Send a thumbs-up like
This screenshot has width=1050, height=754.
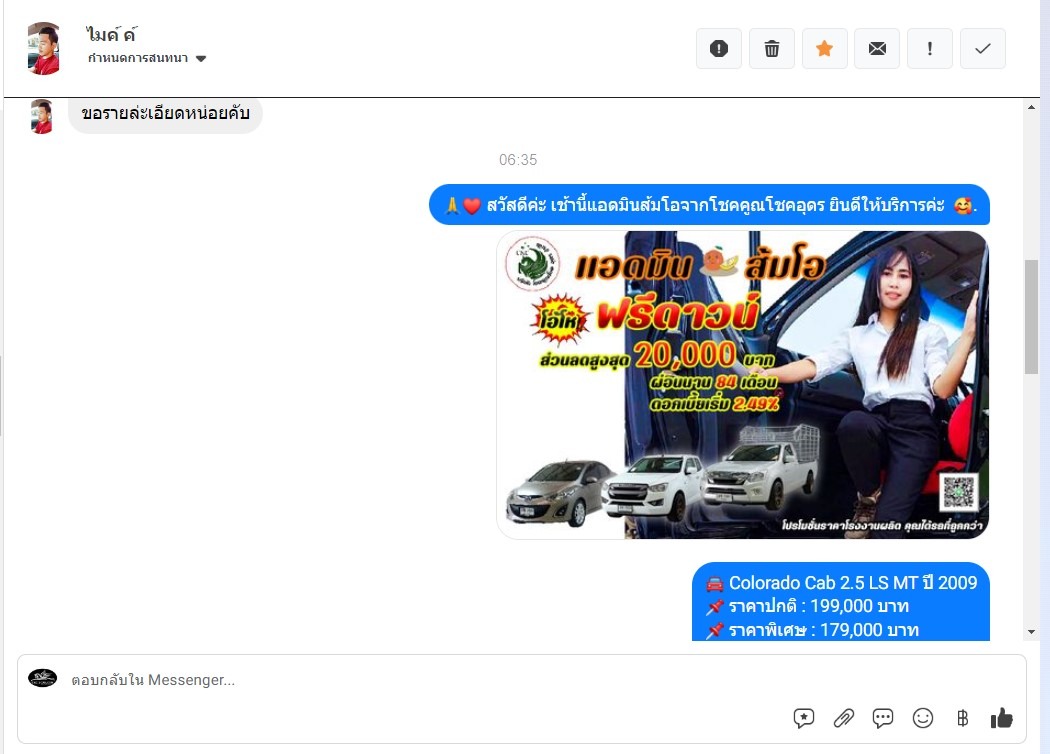(x=1002, y=719)
